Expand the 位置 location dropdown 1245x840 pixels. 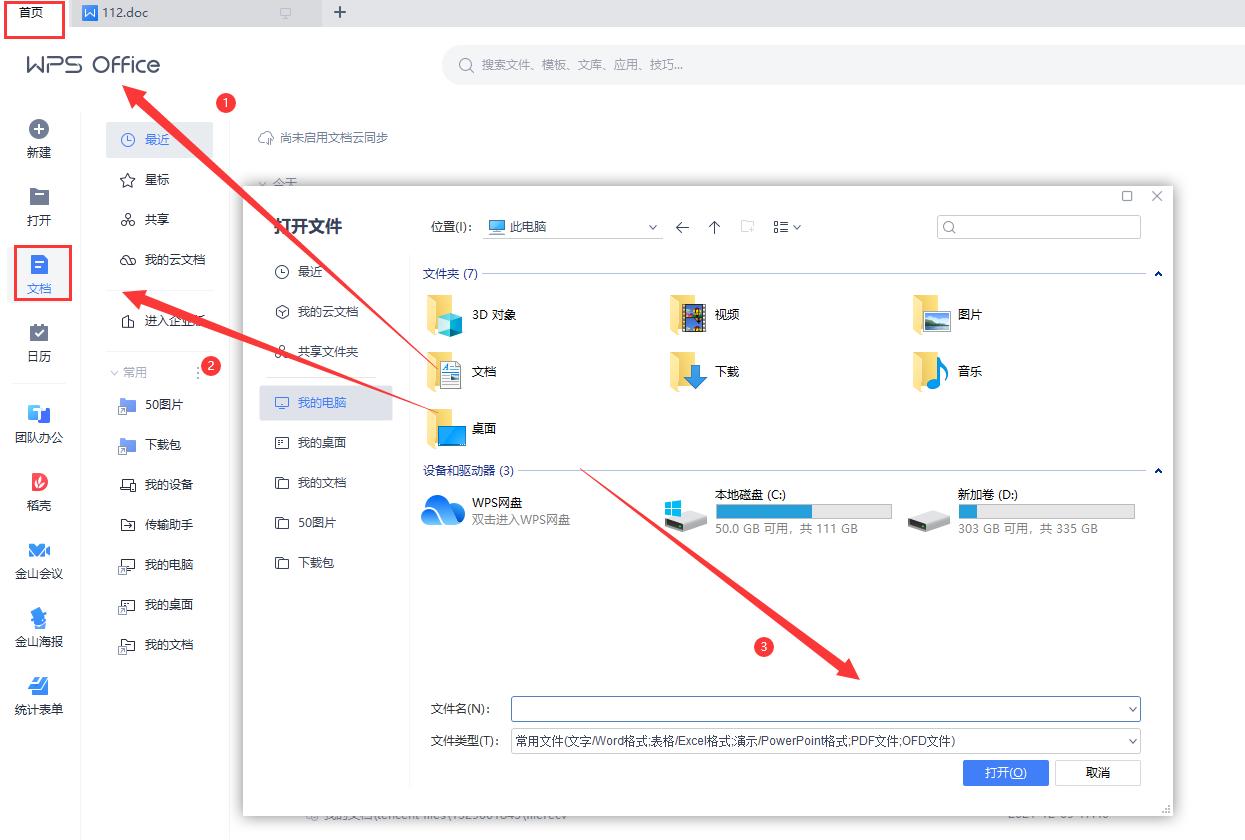pyautogui.click(x=653, y=227)
